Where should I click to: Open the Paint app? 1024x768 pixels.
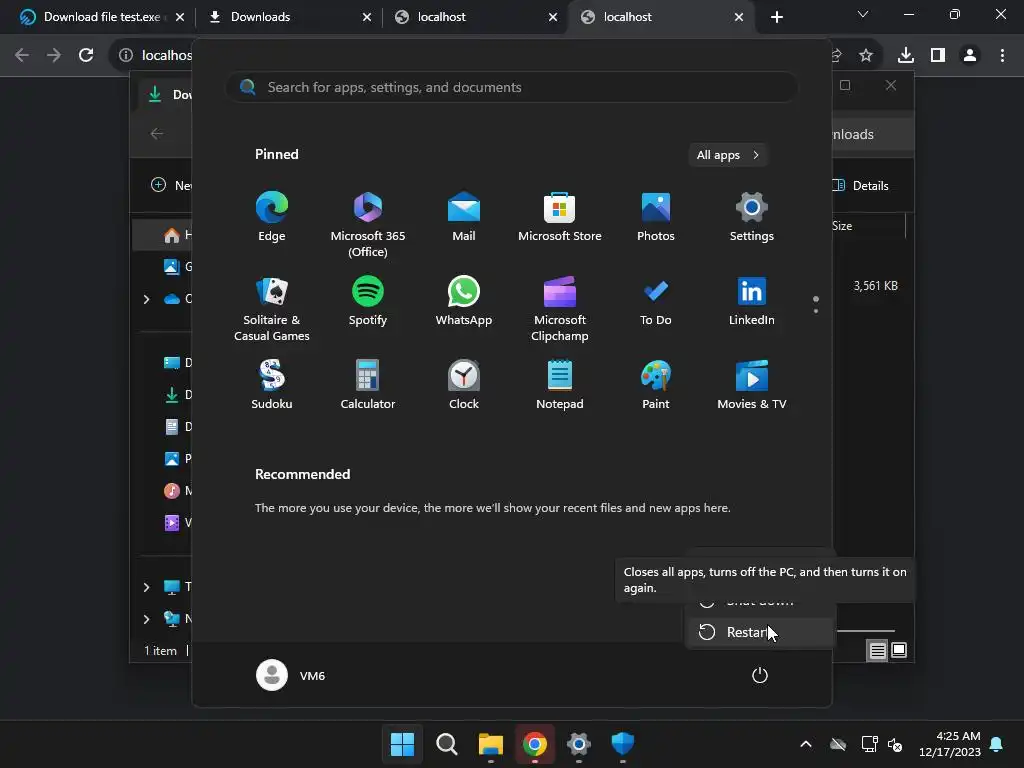point(656,385)
